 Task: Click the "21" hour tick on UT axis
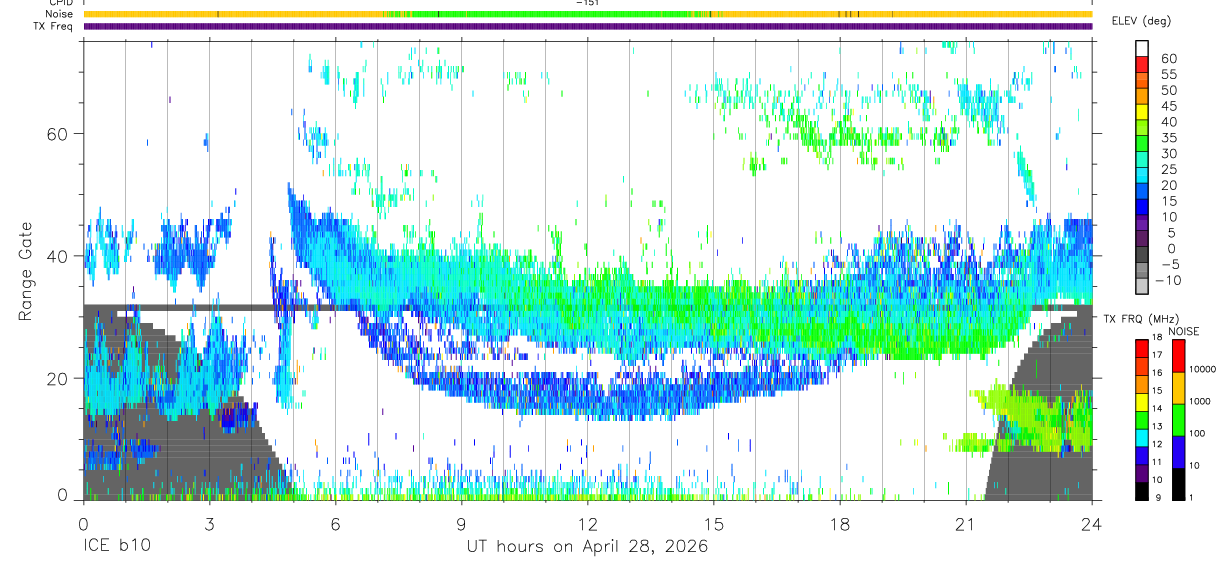[x=966, y=523]
